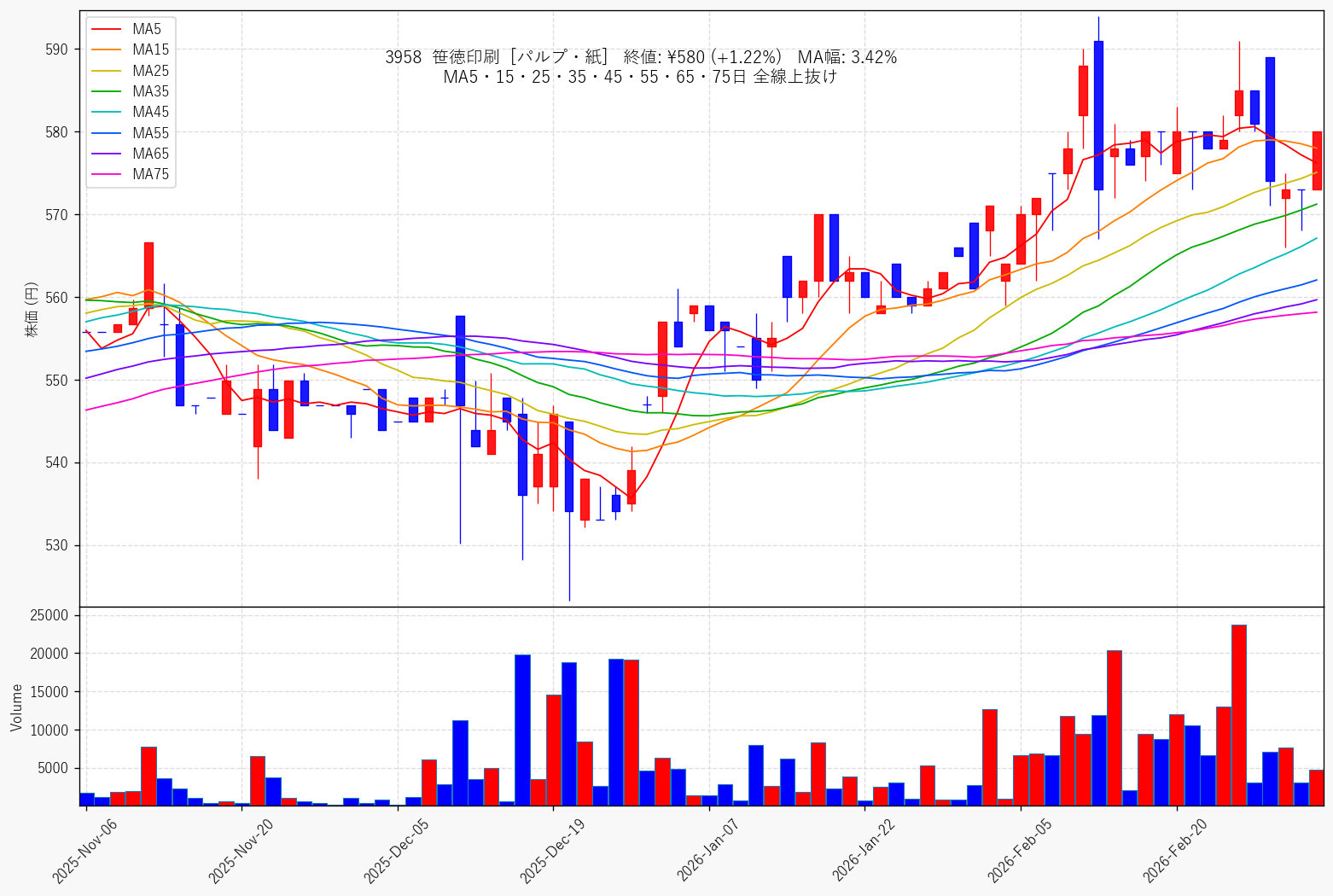Click the 2026-Jan-07 date label
Screen dimensions: 1333x896
tap(708, 851)
